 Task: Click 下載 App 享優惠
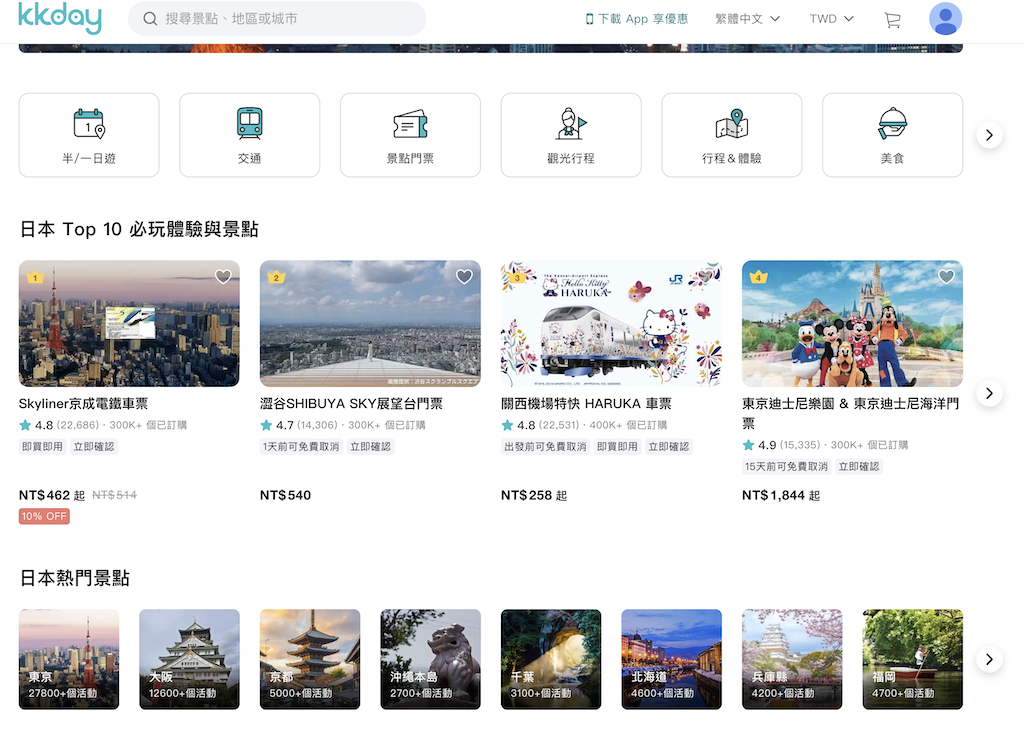point(637,18)
